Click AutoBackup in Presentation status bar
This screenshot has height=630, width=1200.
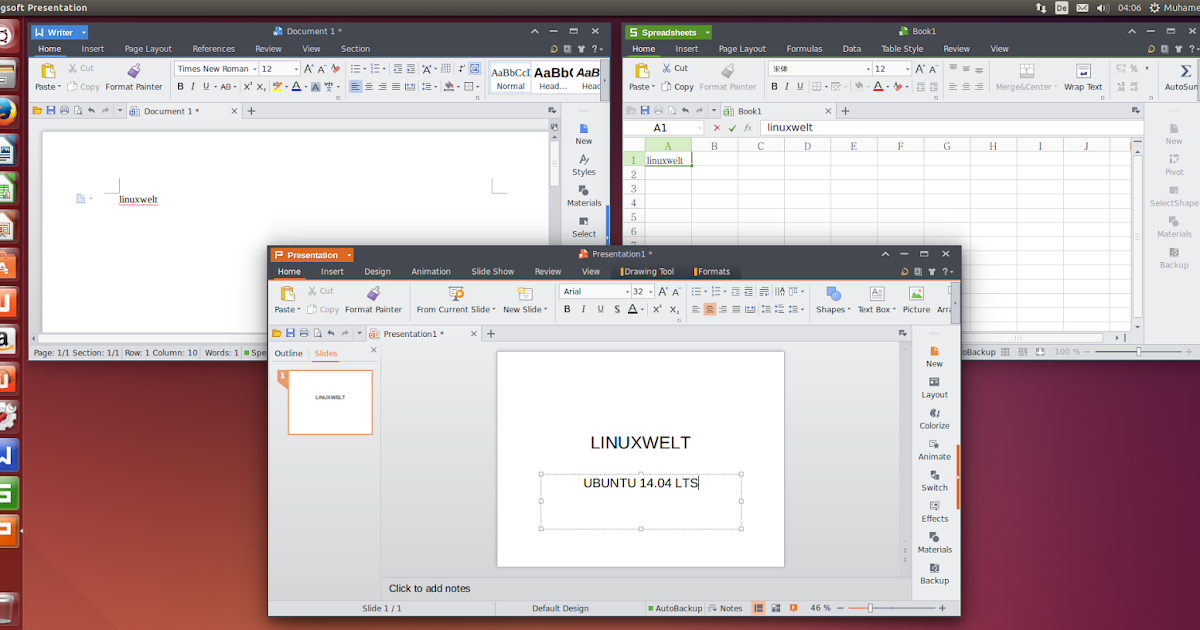(x=675, y=608)
